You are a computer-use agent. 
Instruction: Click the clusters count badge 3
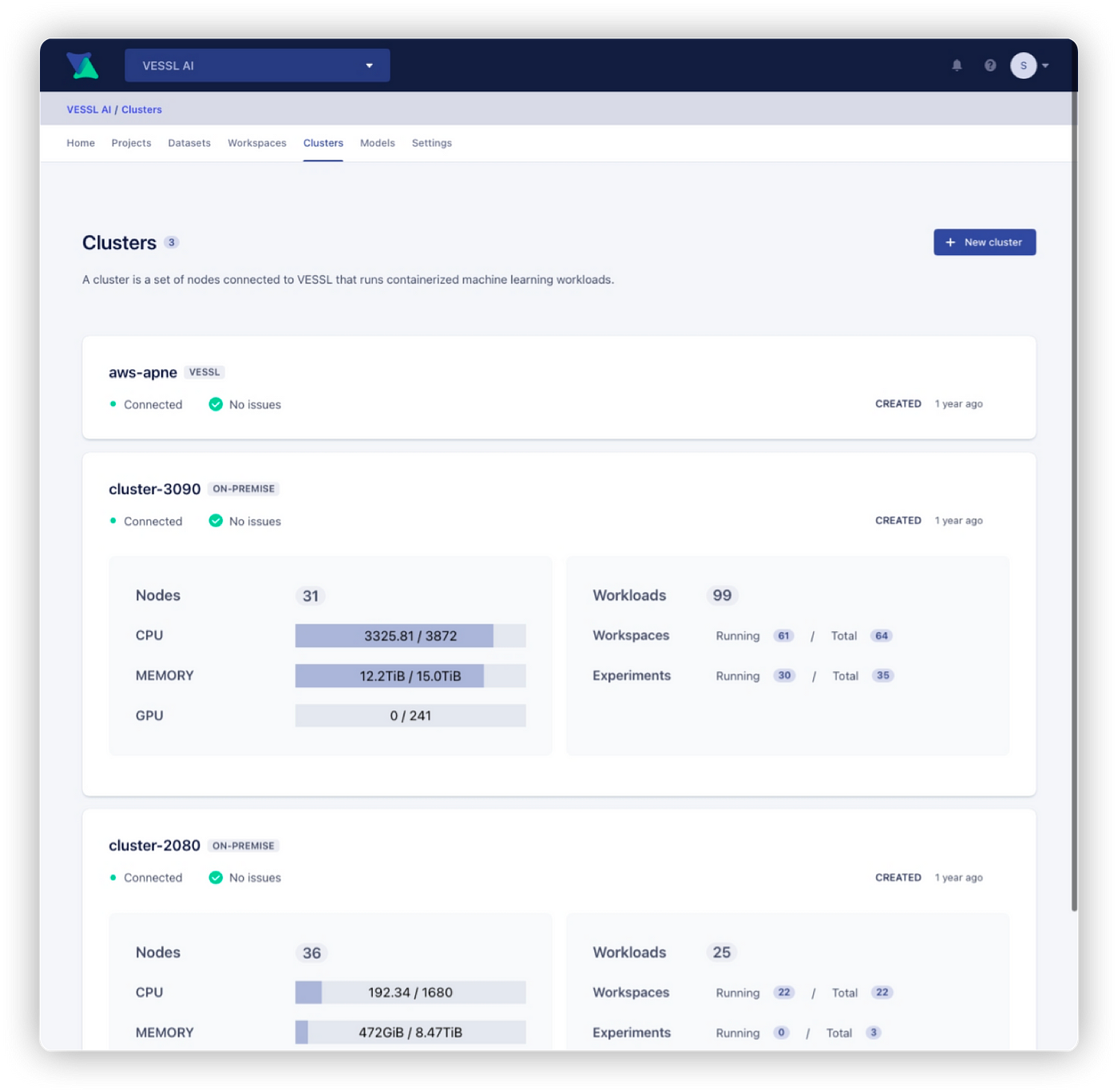[x=172, y=242]
